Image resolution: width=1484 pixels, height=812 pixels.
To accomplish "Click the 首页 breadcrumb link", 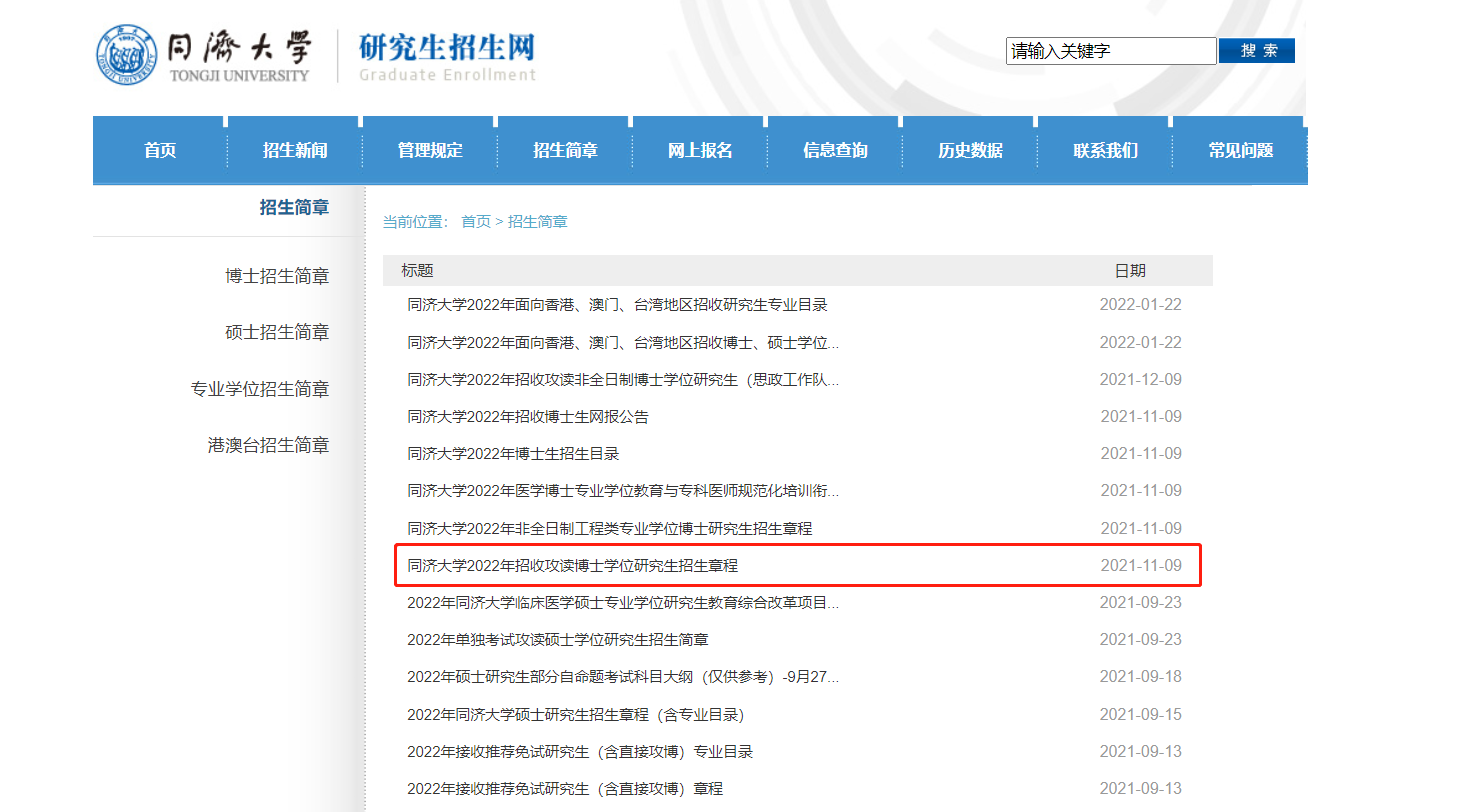I will pos(476,222).
